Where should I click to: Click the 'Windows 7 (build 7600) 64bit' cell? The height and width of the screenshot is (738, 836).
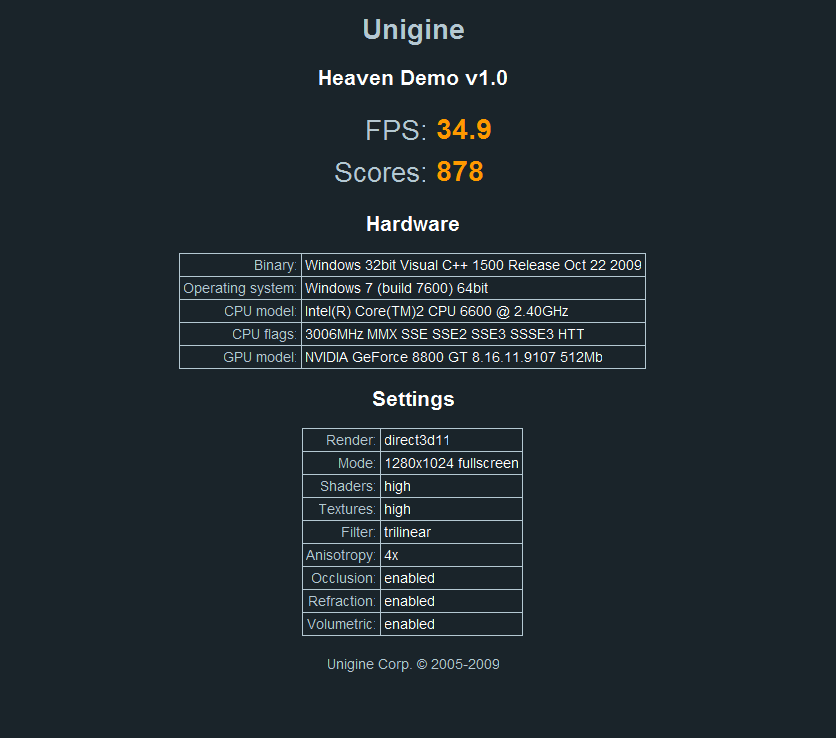click(x=473, y=288)
